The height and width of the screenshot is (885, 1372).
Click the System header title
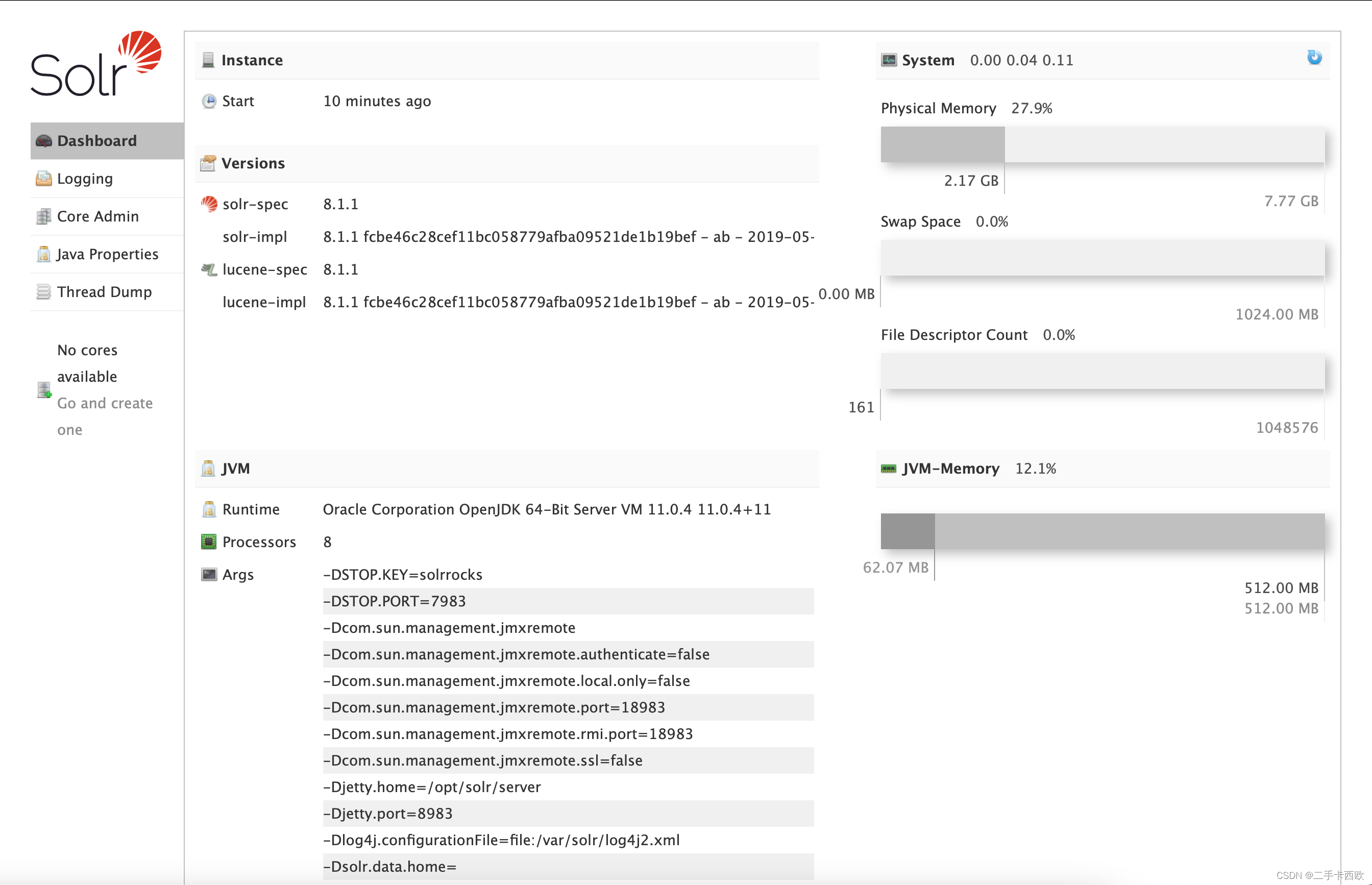(928, 60)
